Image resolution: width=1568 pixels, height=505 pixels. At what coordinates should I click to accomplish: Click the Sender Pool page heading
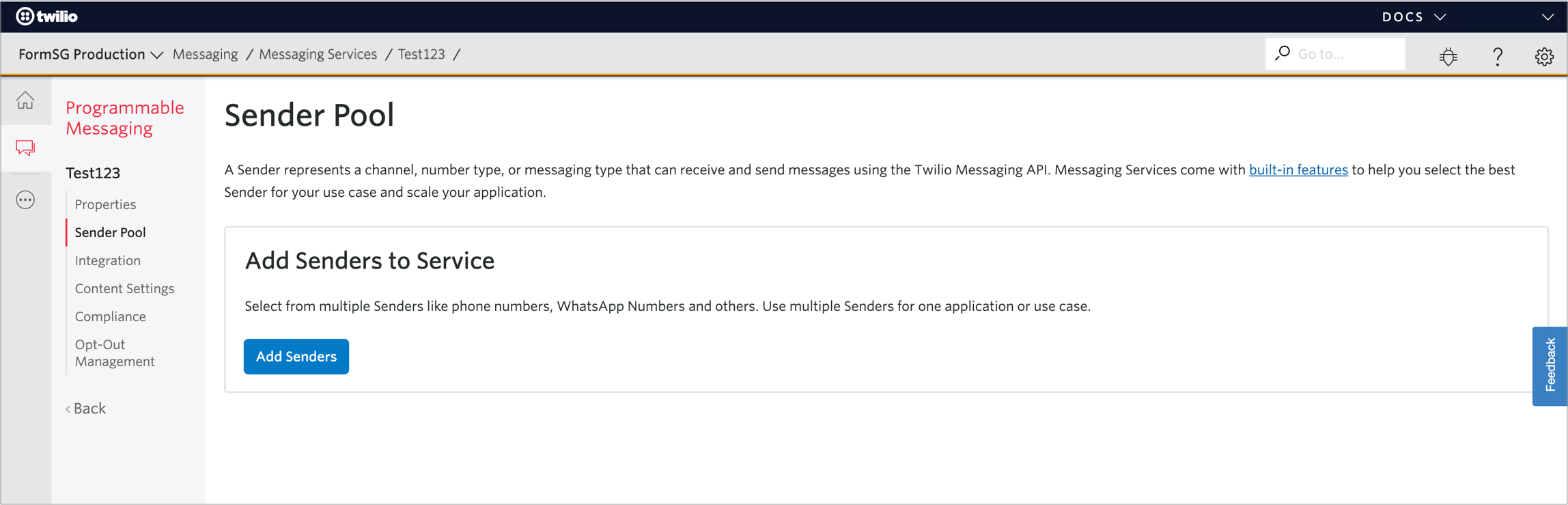(x=309, y=115)
